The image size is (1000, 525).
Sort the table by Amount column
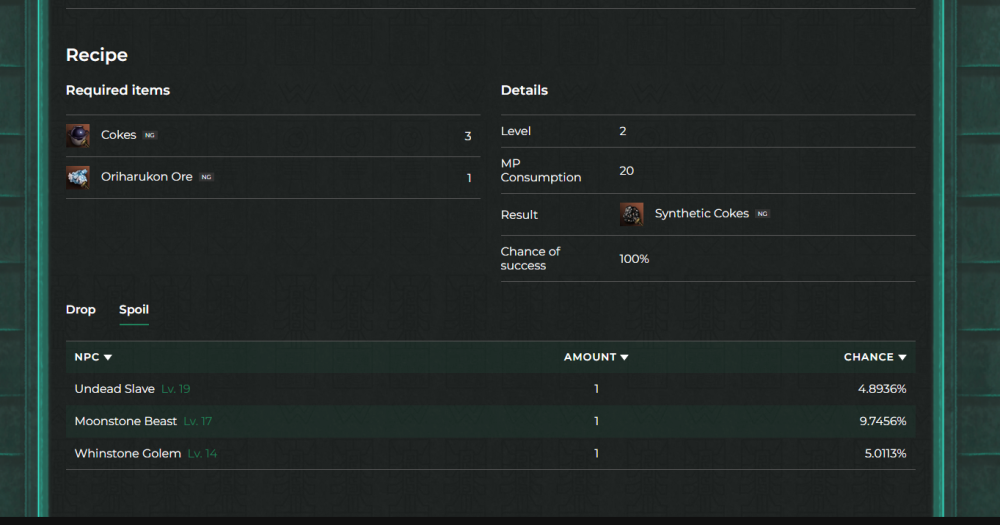click(x=596, y=357)
